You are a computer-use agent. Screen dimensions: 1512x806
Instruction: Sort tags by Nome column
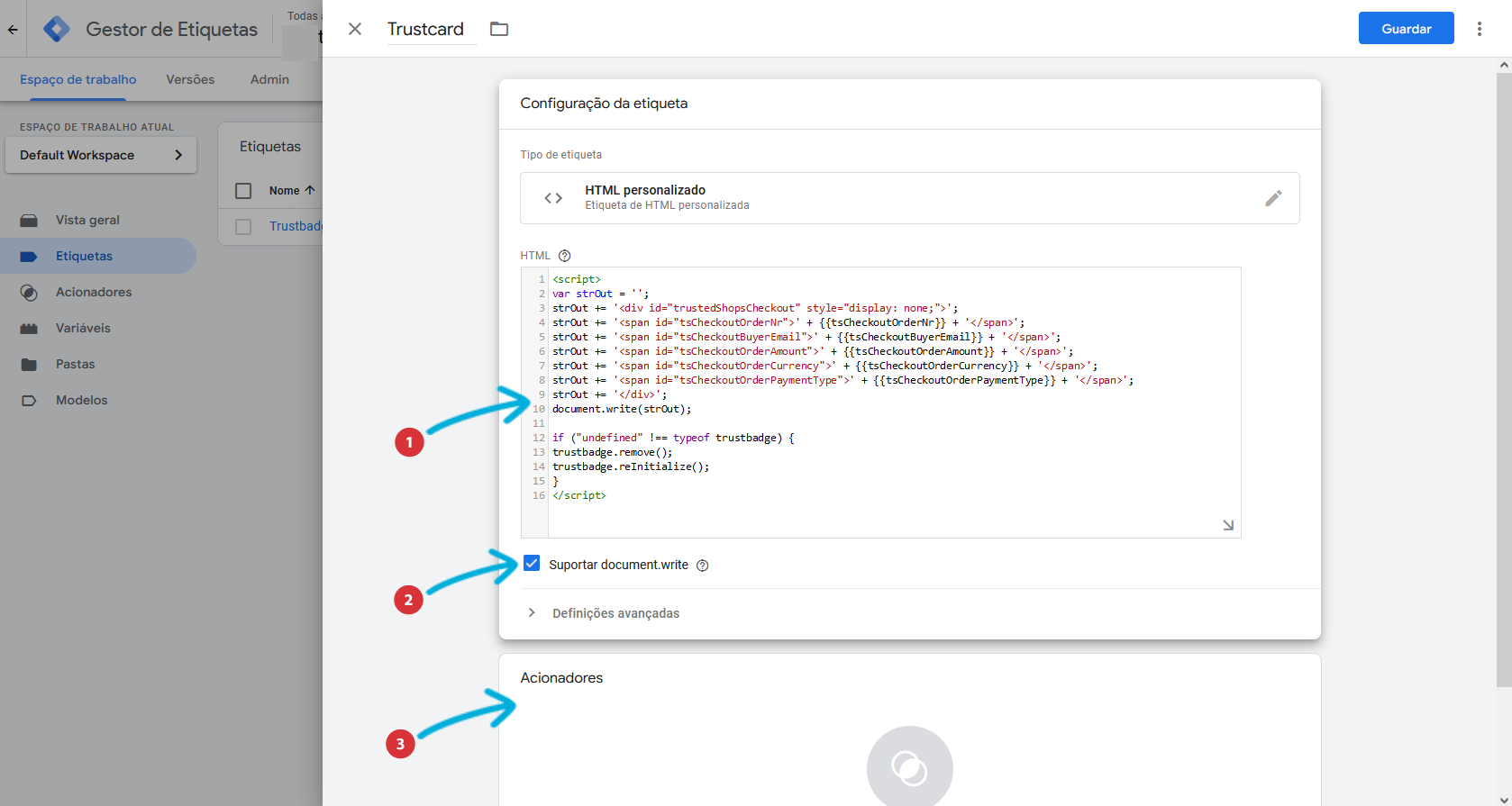292,191
